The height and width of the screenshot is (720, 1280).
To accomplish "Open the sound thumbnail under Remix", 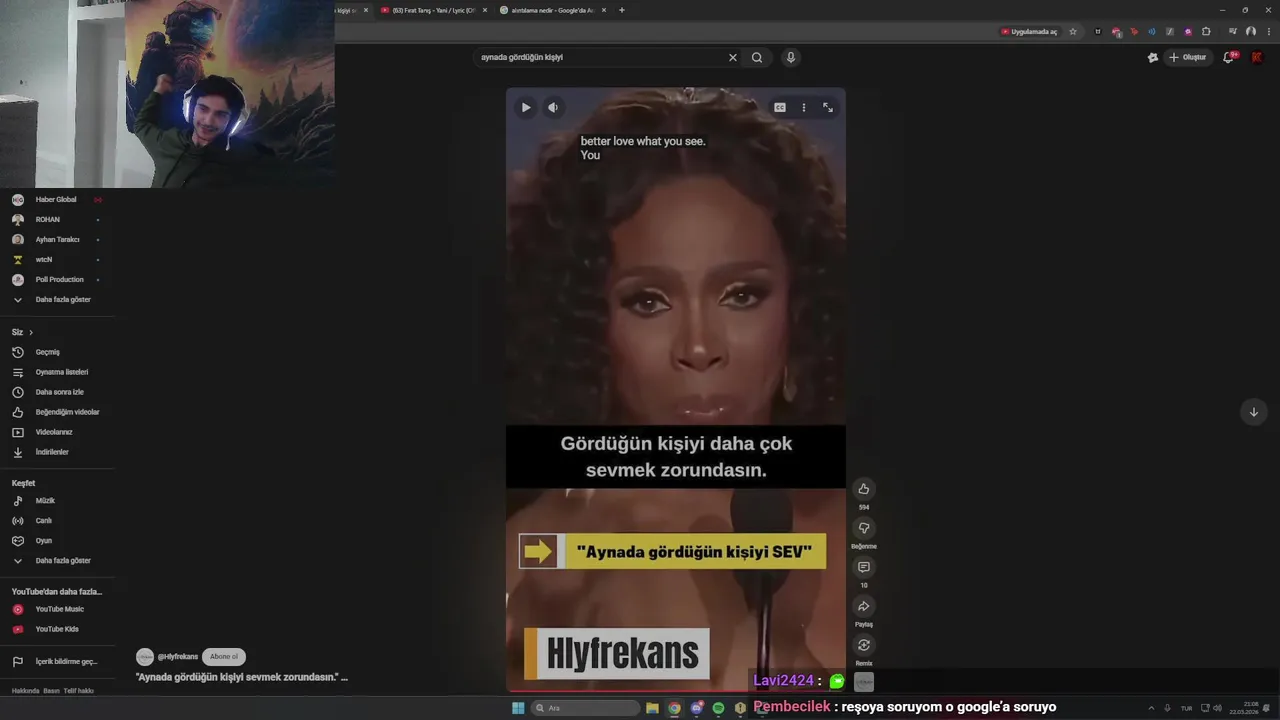I will 864,682.
